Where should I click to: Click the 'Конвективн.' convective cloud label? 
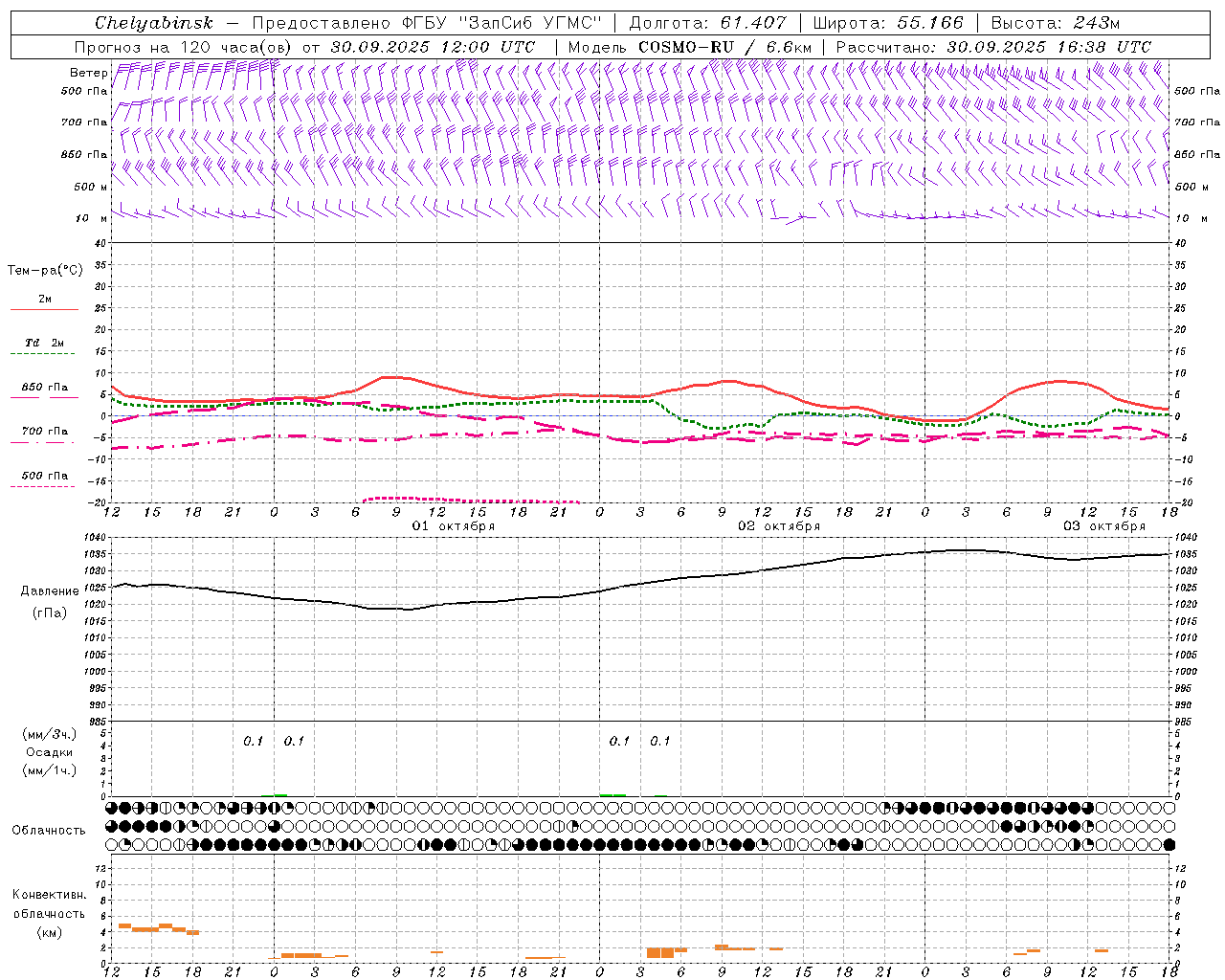click(x=49, y=895)
